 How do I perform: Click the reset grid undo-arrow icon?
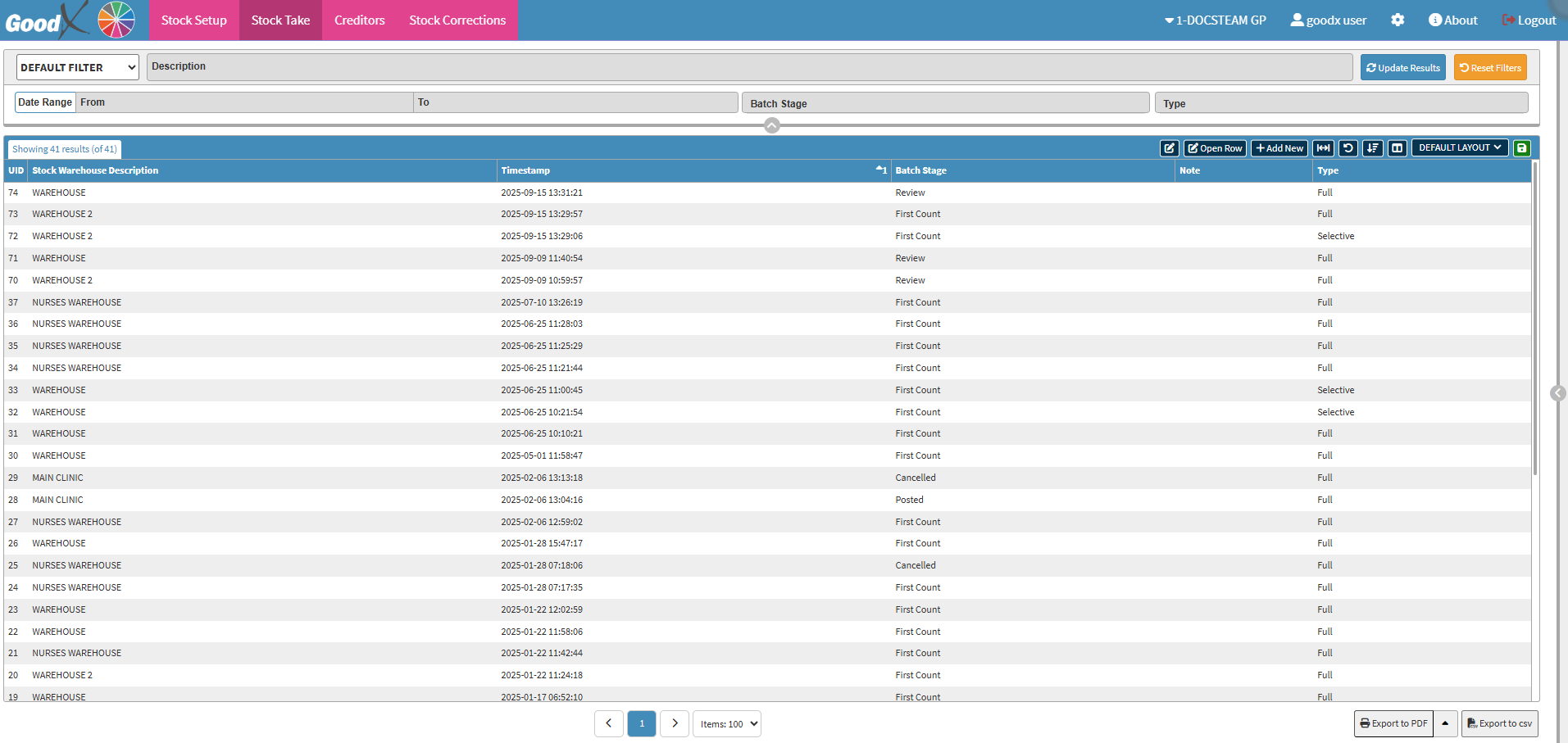pos(1348,148)
